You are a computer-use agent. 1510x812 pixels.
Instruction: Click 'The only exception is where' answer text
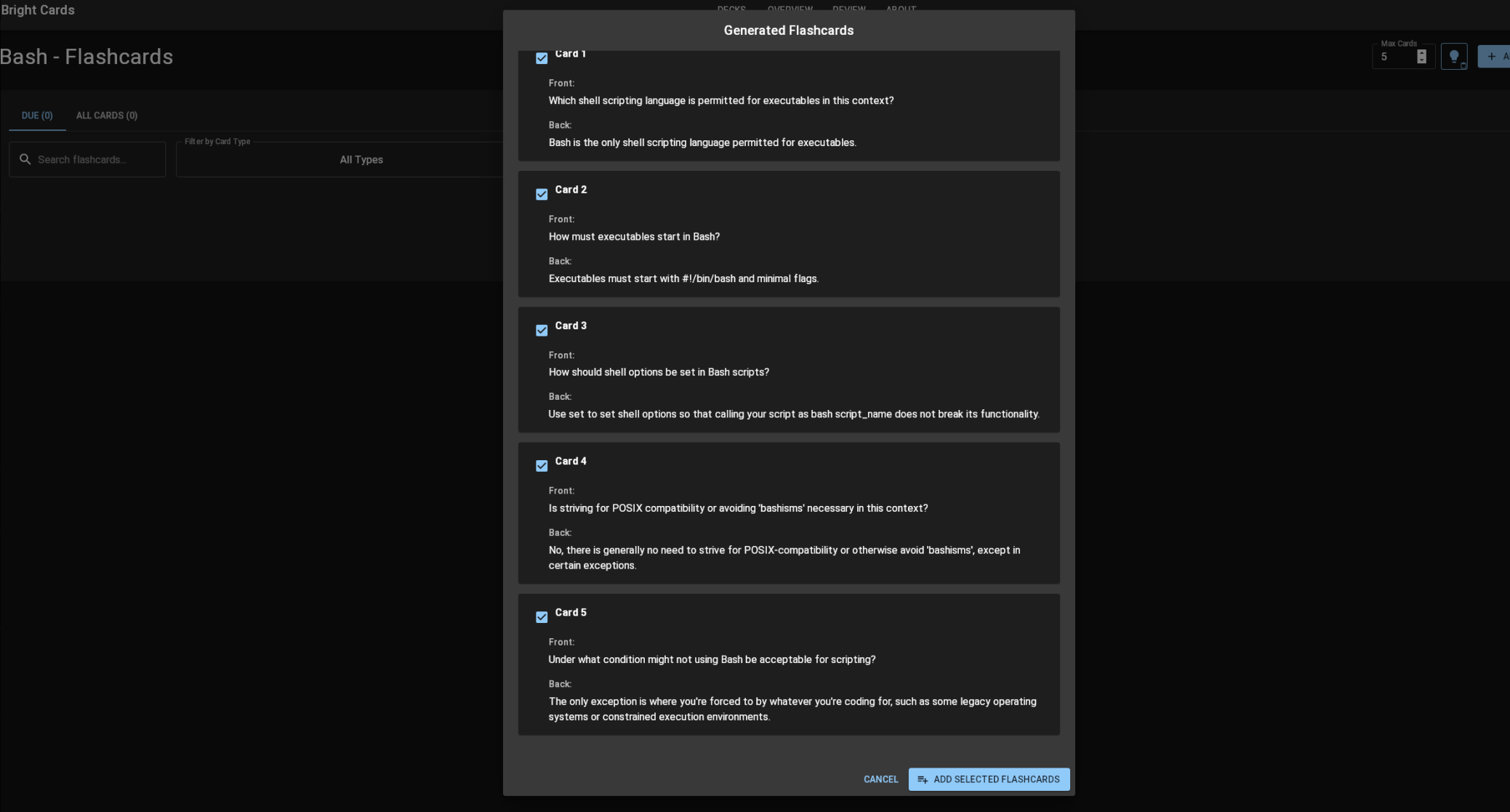[x=792, y=709]
